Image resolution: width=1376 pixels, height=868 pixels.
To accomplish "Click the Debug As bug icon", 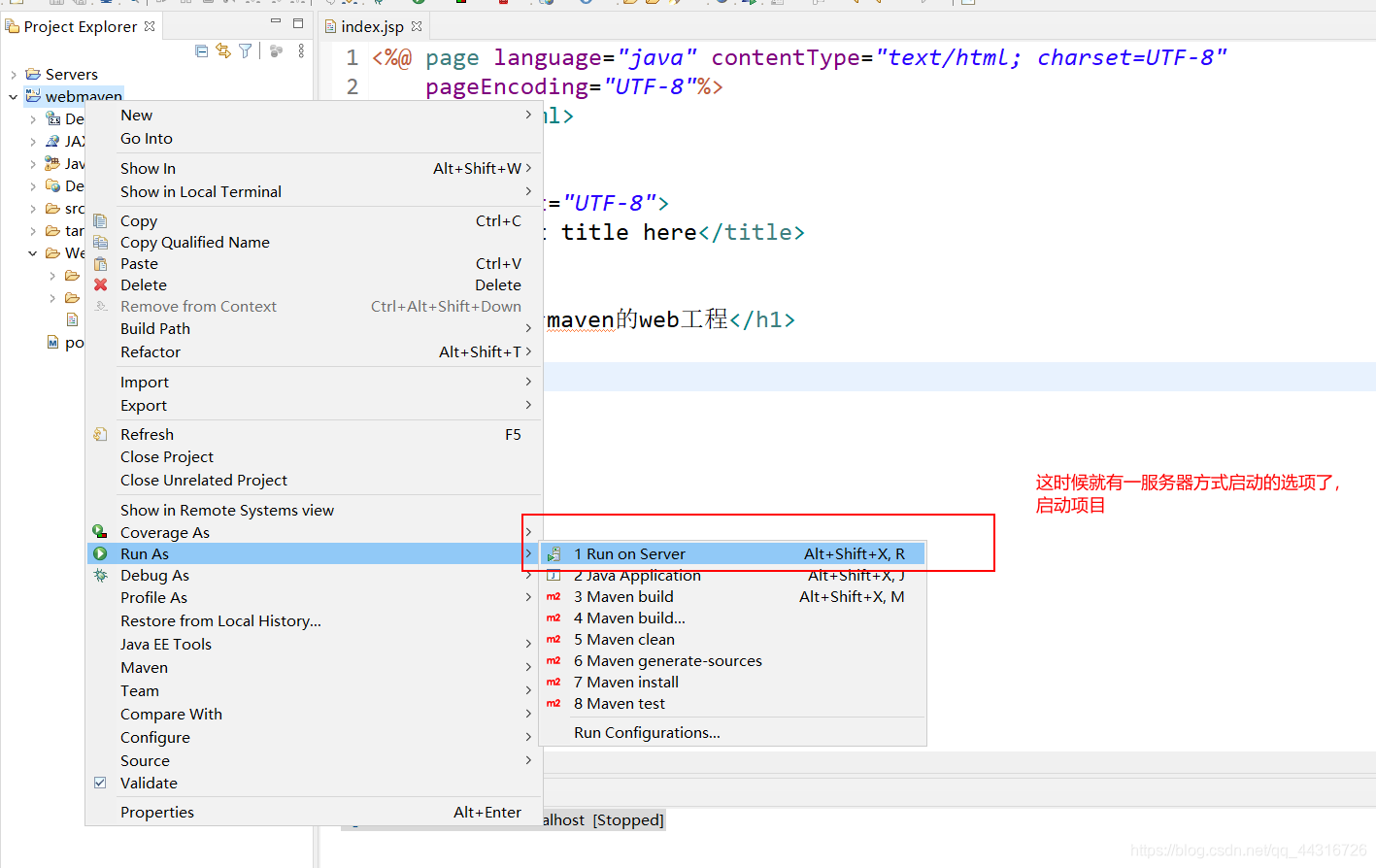I will point(100,575).
